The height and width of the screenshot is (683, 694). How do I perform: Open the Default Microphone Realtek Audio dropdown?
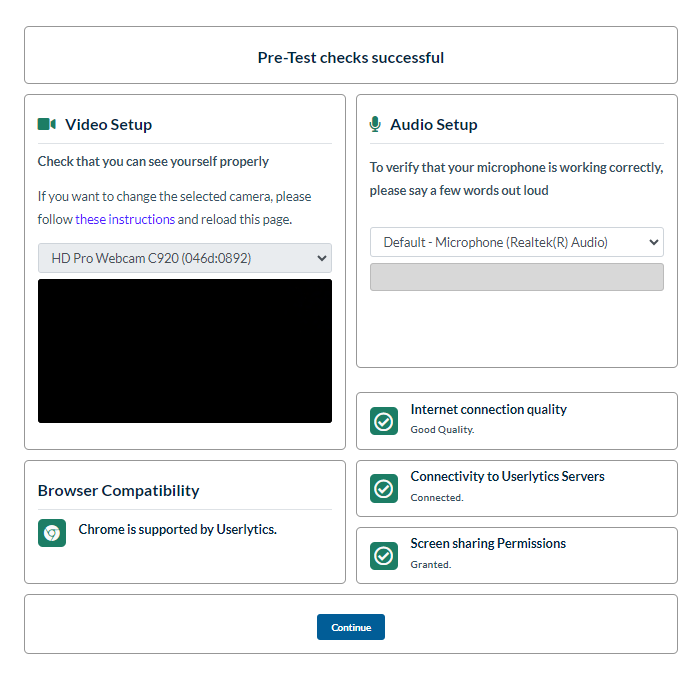[516, 242]
